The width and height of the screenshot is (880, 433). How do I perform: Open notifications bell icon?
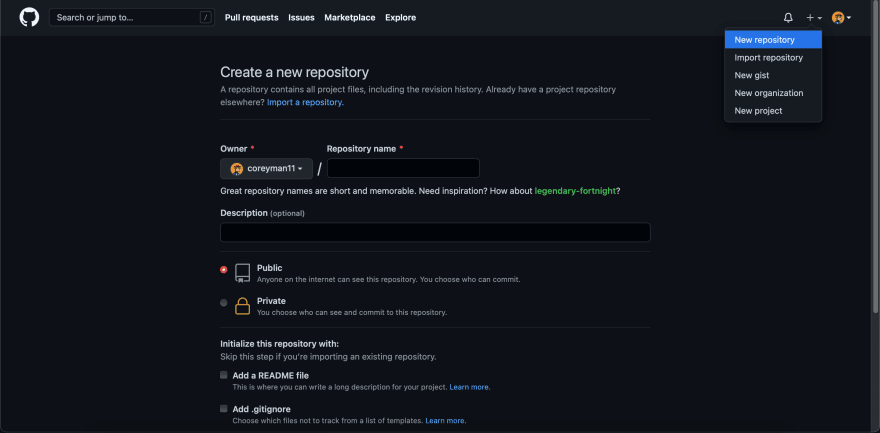(x=788, y=18)
